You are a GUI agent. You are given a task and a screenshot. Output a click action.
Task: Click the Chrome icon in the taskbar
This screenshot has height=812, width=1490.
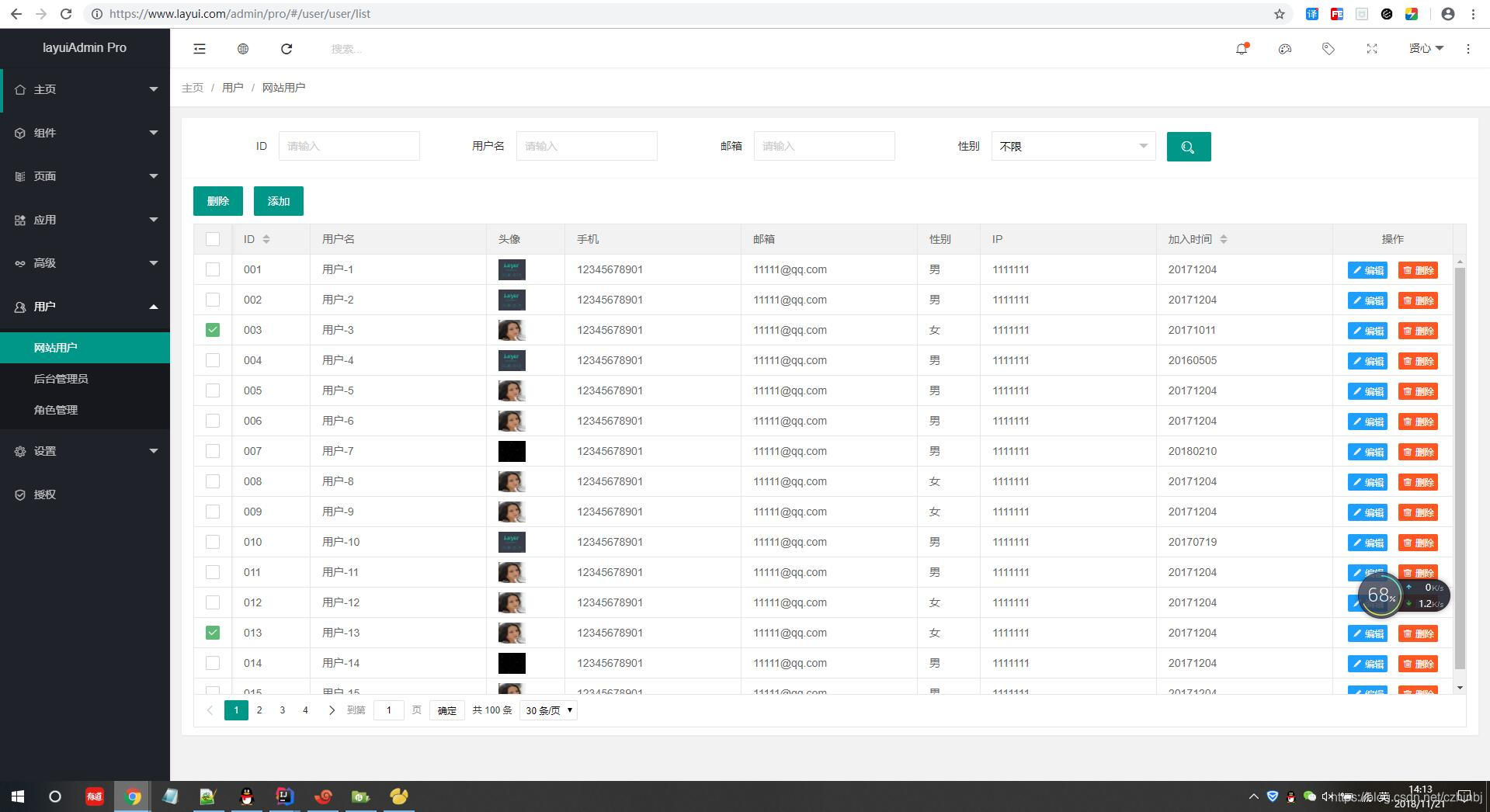click(133, 796)
